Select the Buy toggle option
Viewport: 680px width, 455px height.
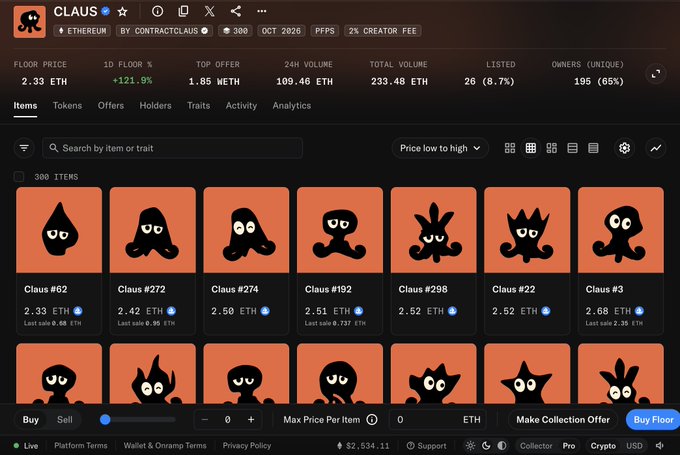pos(31,419)
